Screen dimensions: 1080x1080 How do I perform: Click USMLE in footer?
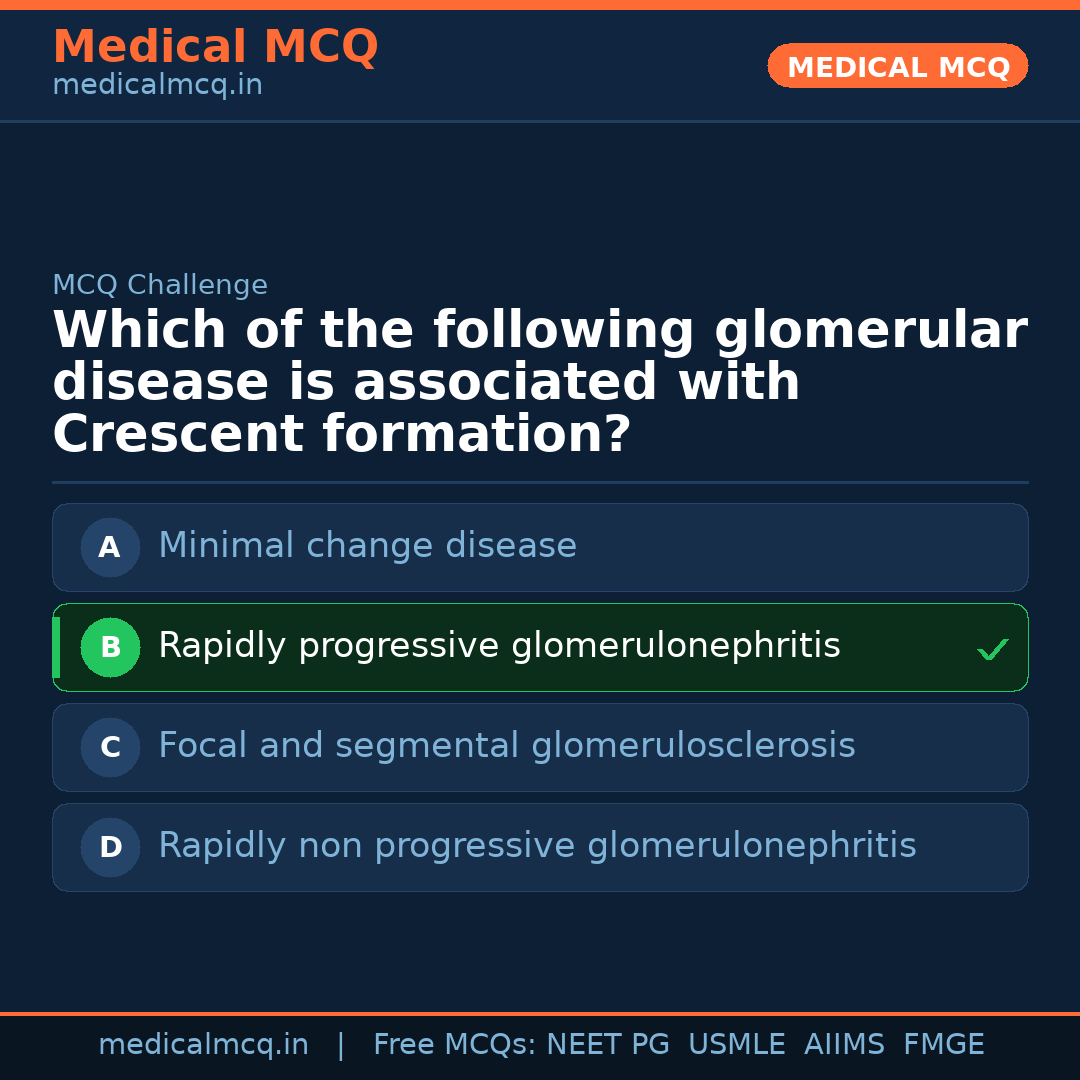pos(736,1045)
